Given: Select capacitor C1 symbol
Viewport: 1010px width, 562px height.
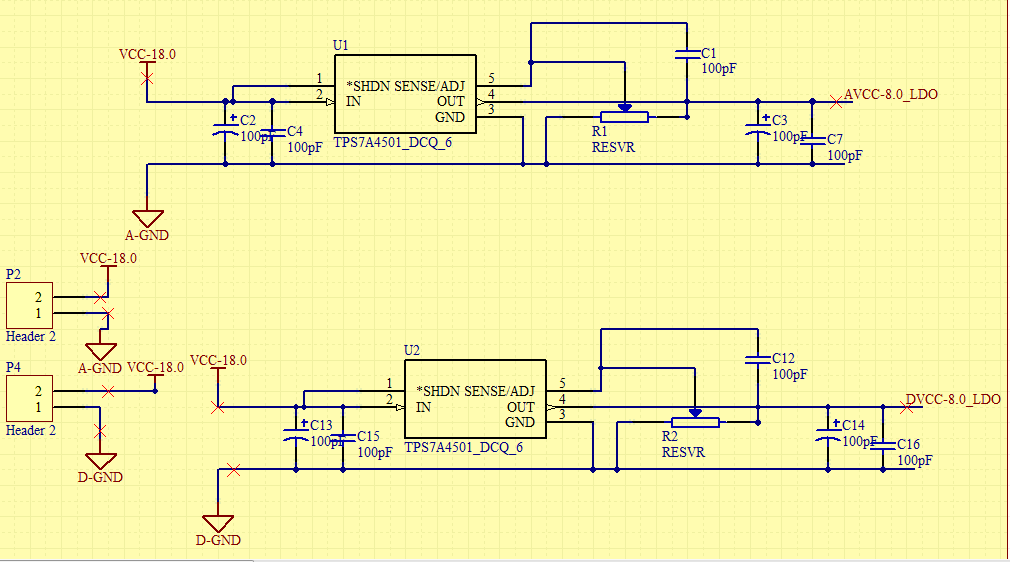Looking at the screenshot, I should pos(687,54).
